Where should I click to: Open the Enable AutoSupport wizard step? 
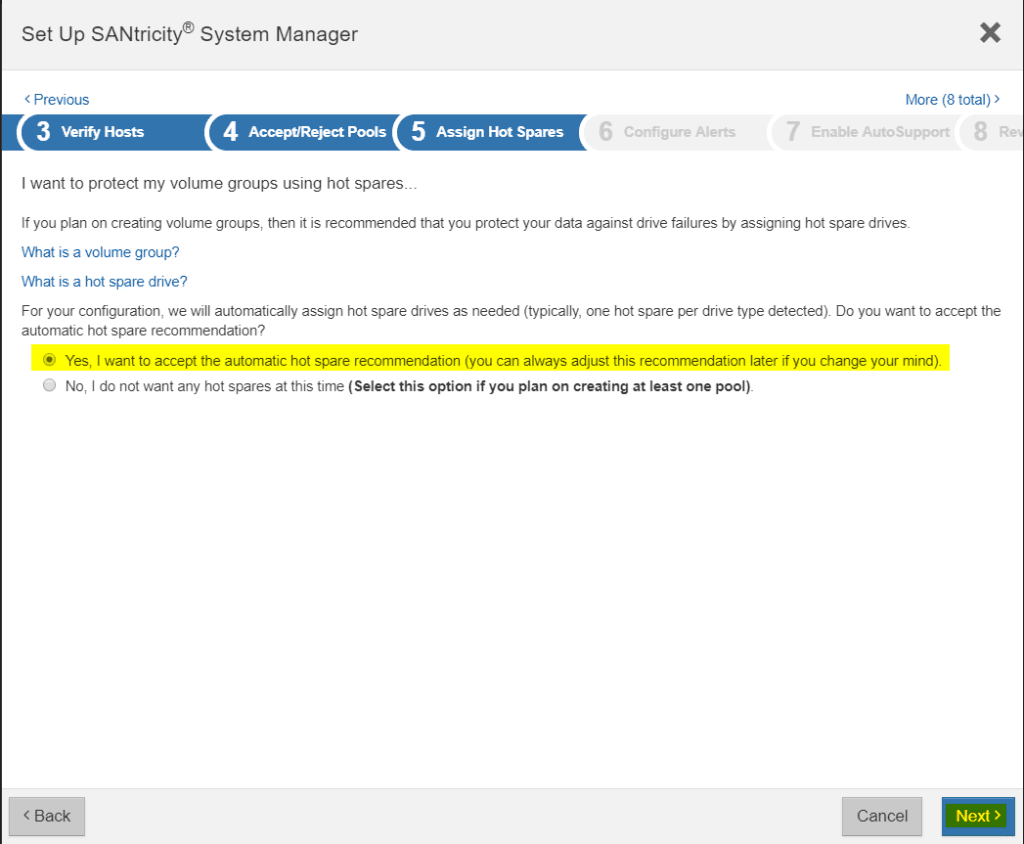(x=880, y=131)
